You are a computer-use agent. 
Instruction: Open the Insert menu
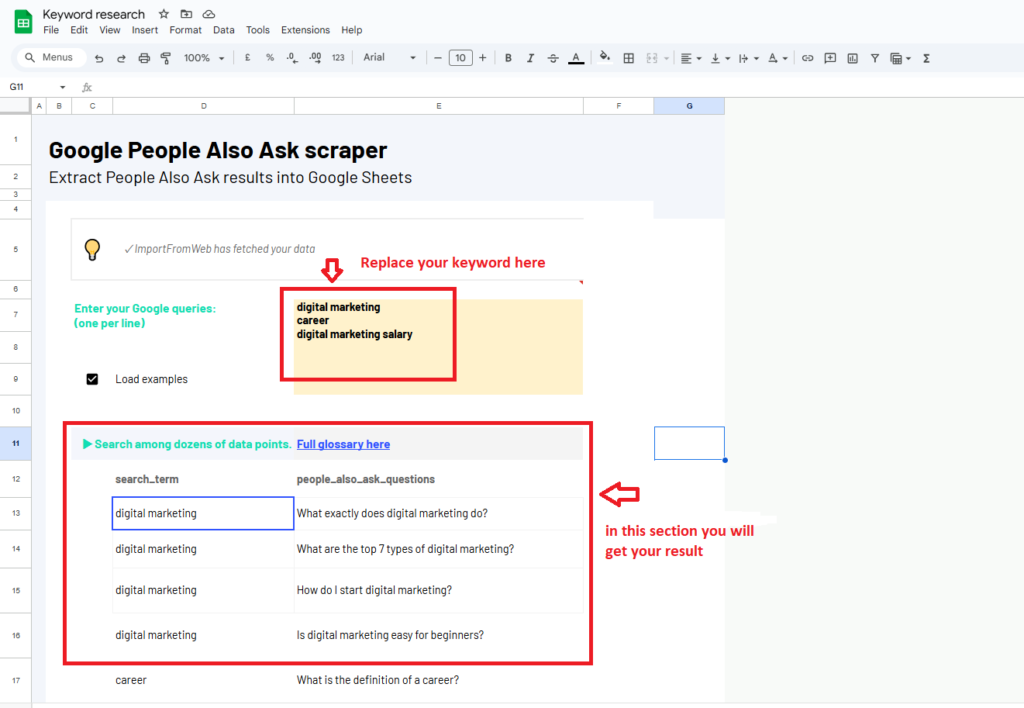[144, 30]
